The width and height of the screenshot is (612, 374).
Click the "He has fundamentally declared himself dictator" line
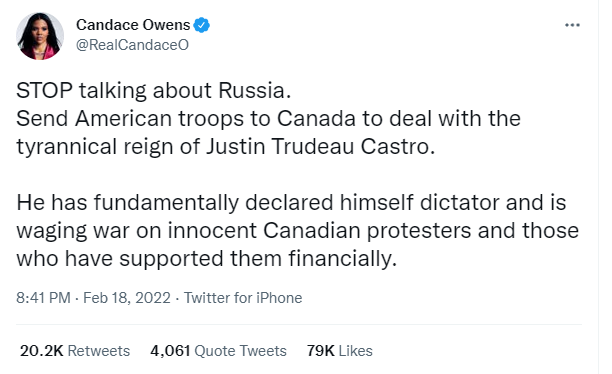pos(291,203)
